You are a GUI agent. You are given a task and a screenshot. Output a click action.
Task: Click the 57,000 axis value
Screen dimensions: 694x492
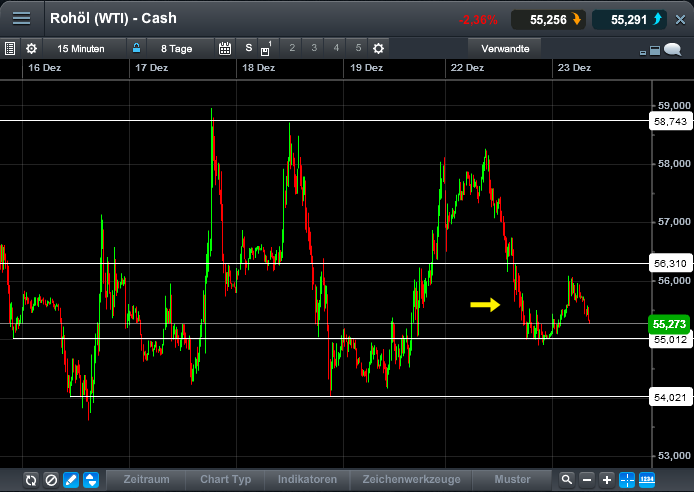tap(674, 222)
